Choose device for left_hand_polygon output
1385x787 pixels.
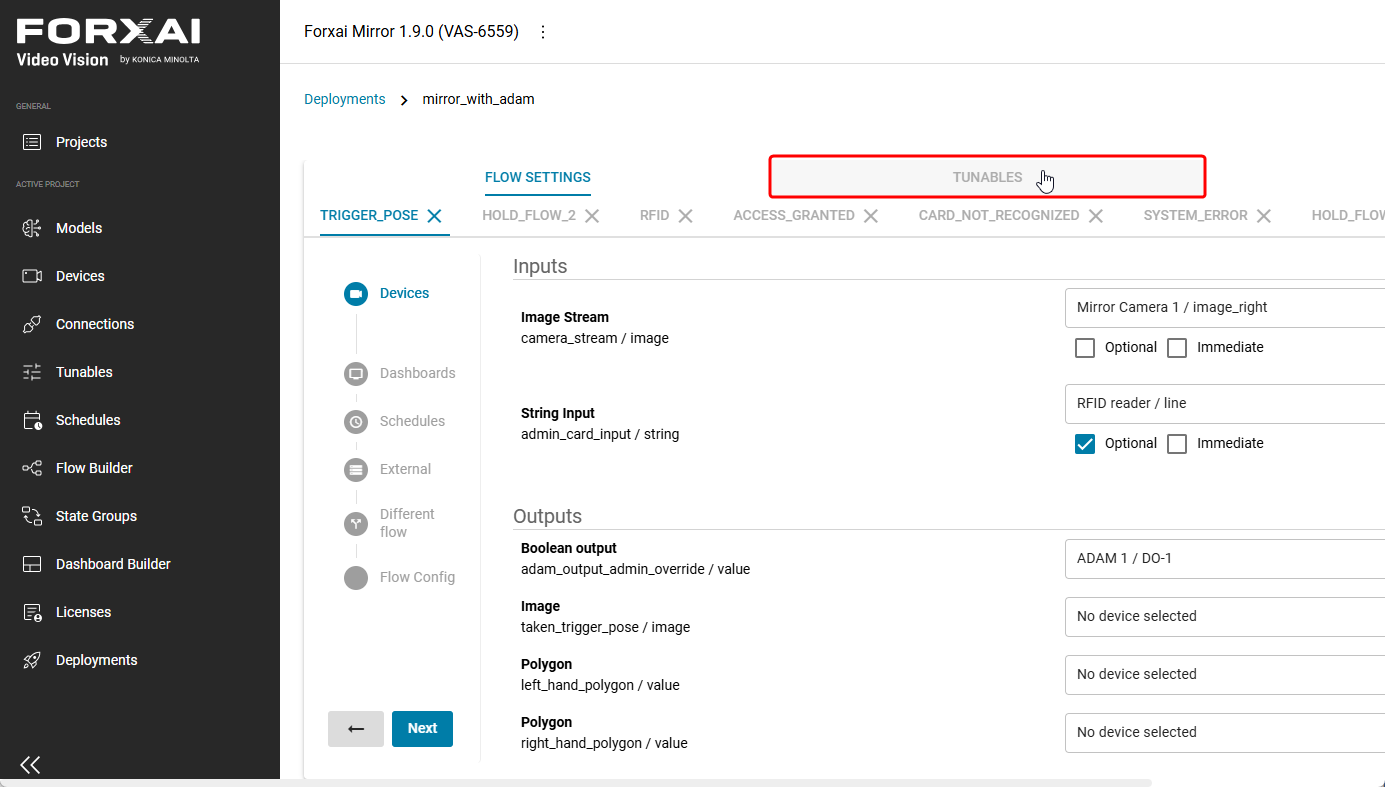(1225, 674)
